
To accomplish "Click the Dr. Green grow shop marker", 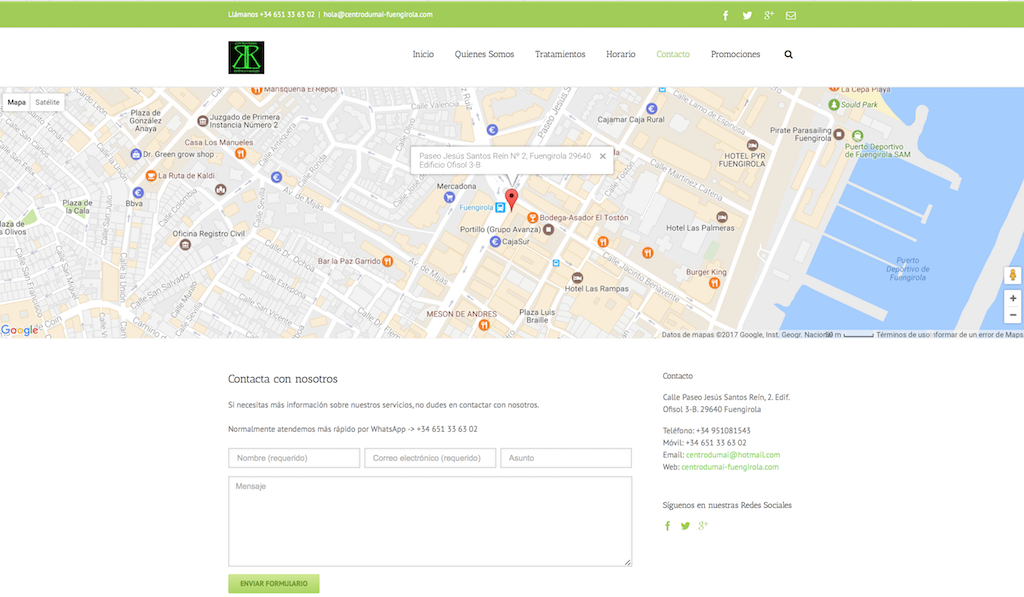I will pyautogui.click(x=136, y=155).
